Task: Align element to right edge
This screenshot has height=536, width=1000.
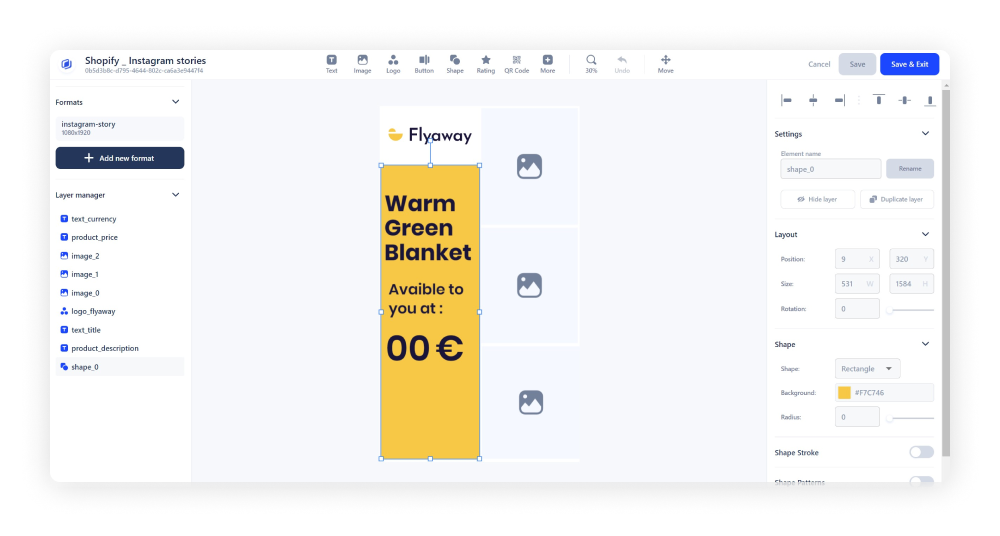Action: [839, 100]
